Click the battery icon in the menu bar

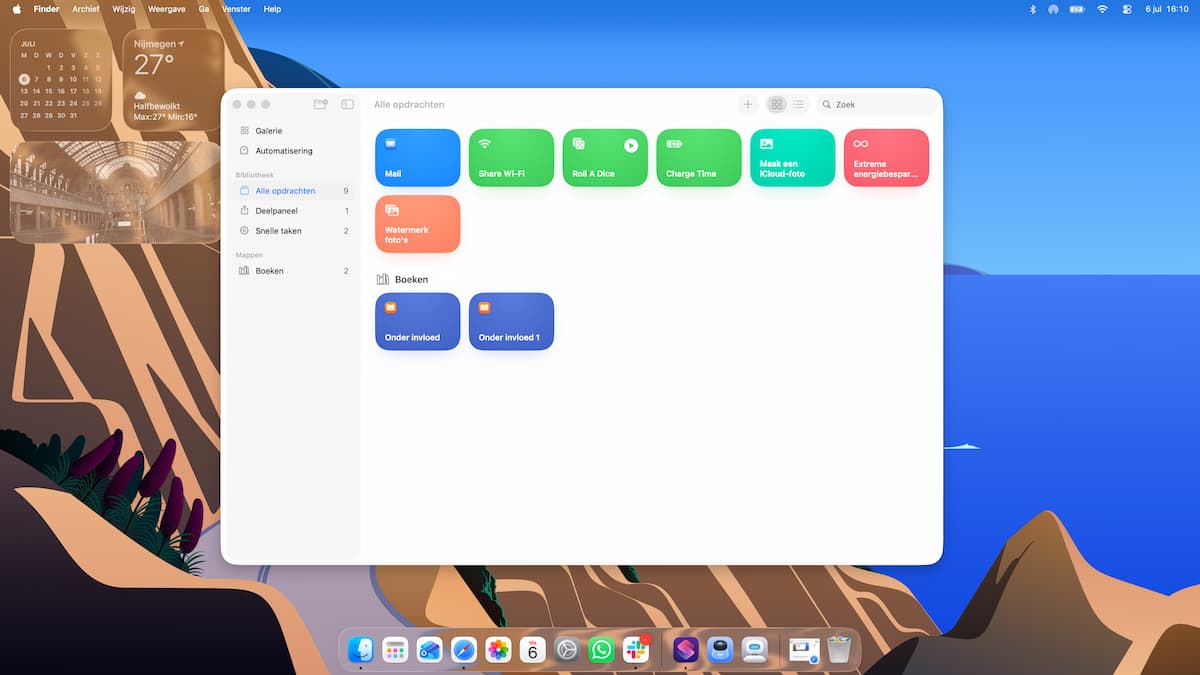1077,9
